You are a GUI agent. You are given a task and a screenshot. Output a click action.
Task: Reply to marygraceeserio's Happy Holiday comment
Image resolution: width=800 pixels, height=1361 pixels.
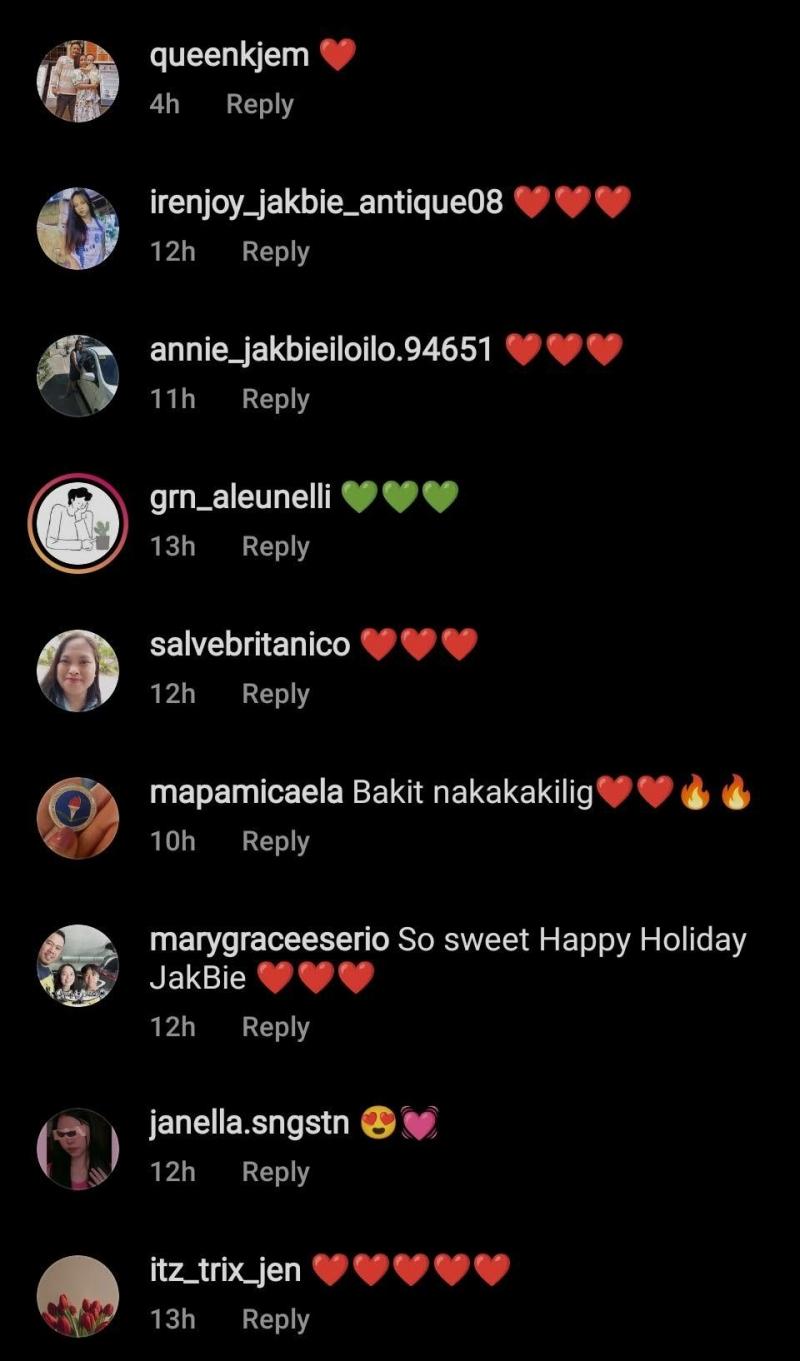tap(275, 1027)
